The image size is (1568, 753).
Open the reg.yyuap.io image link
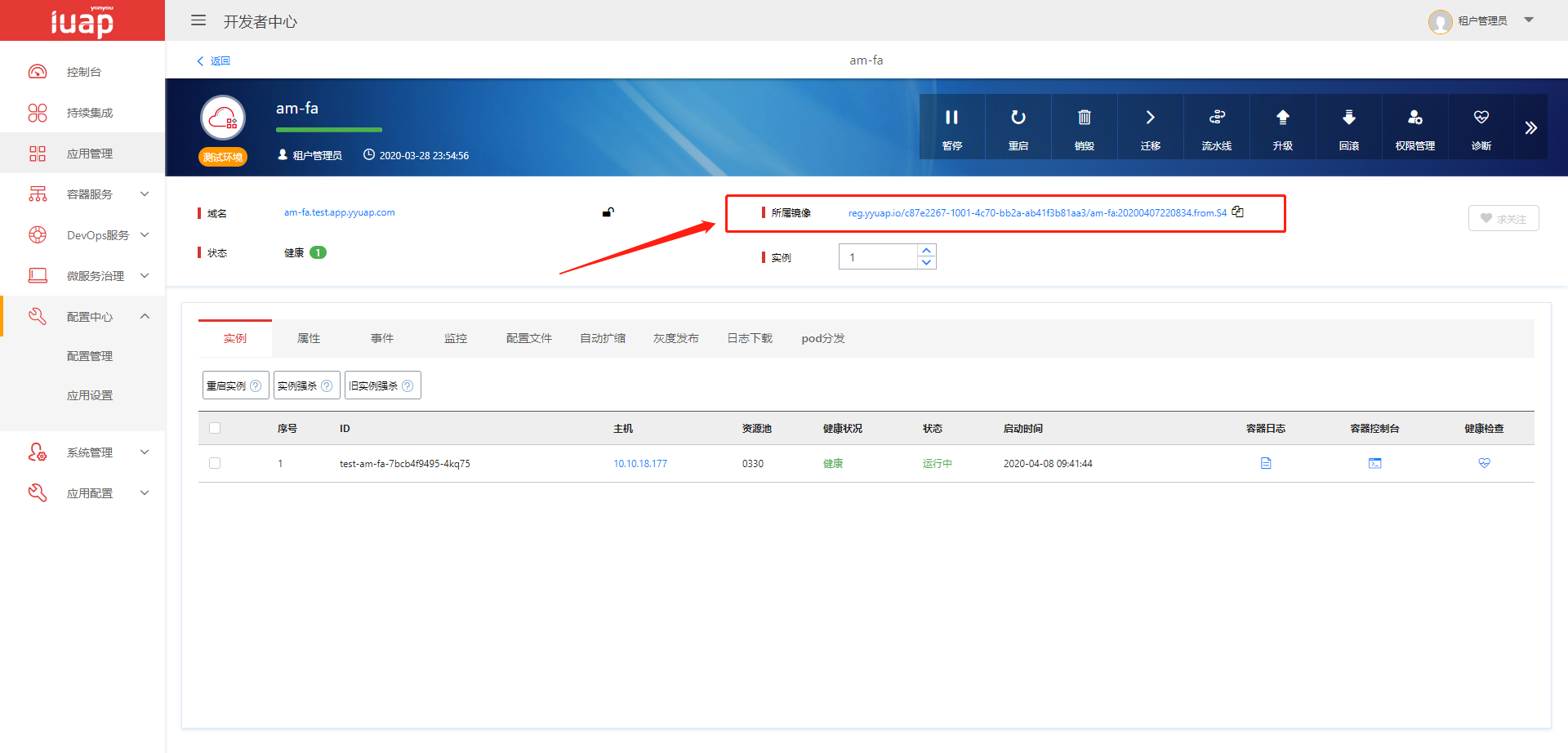click(1037, 213)
